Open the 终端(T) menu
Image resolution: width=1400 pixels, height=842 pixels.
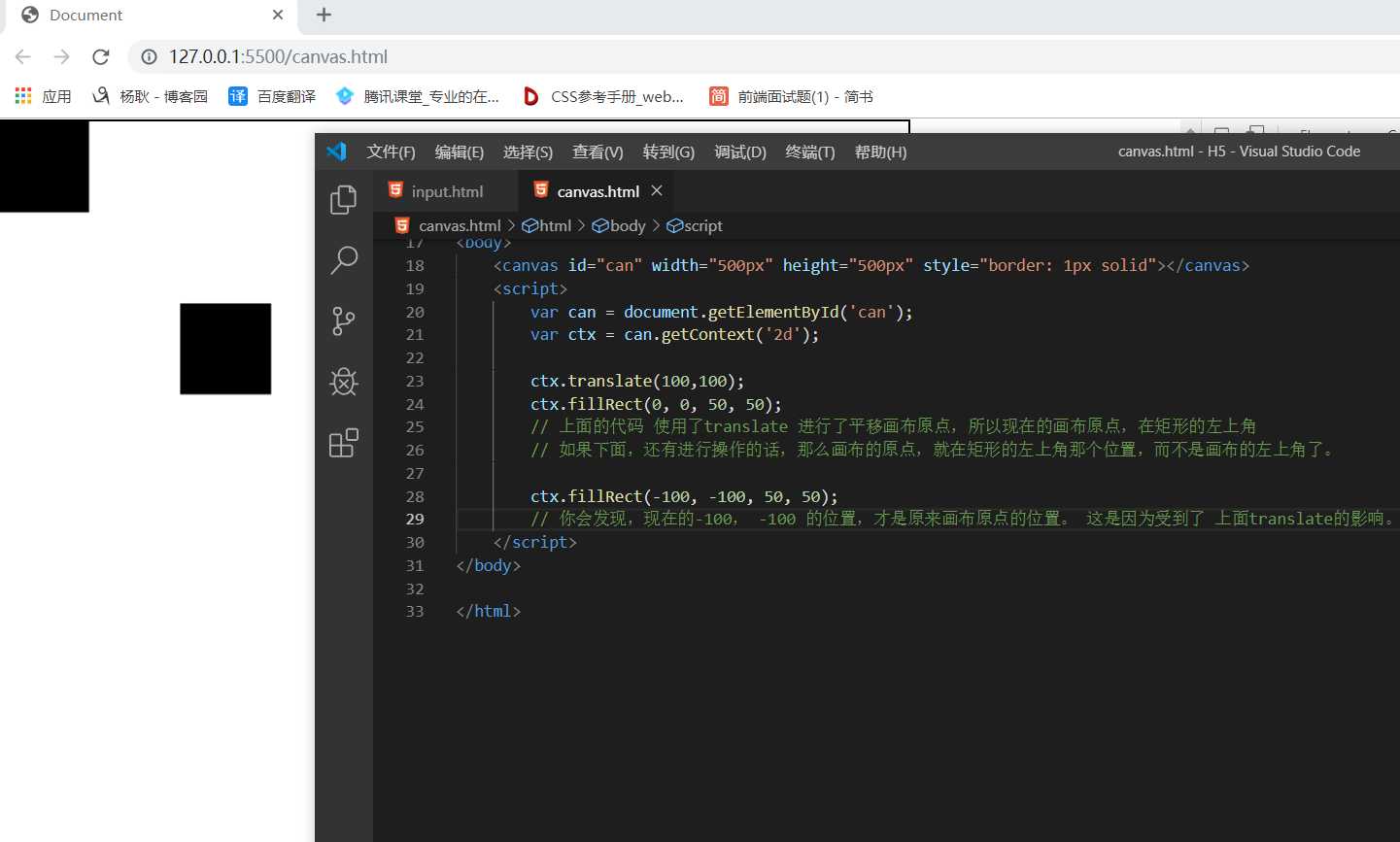pyautogui.click(x=810, y=152)
